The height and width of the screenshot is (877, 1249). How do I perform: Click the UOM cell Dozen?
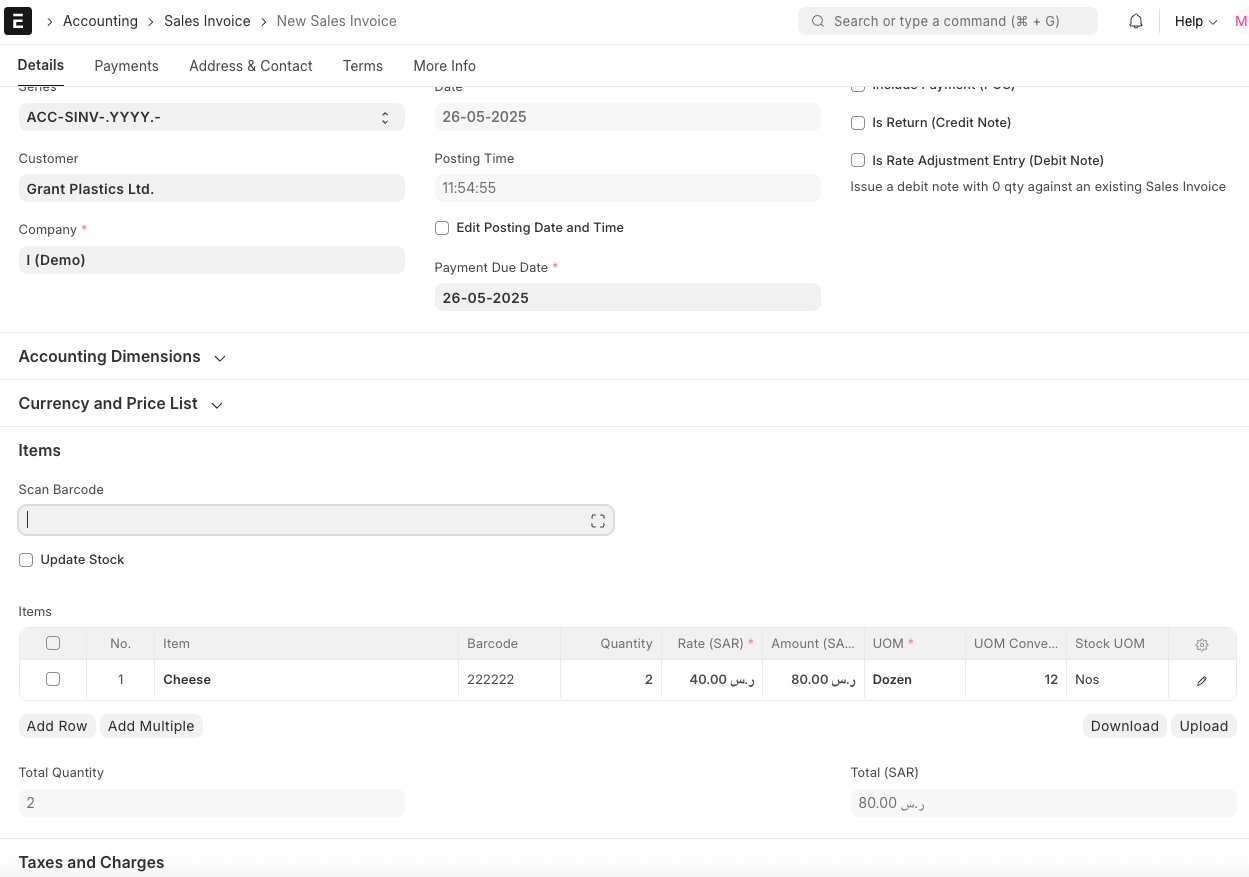[x=915, y=680]
